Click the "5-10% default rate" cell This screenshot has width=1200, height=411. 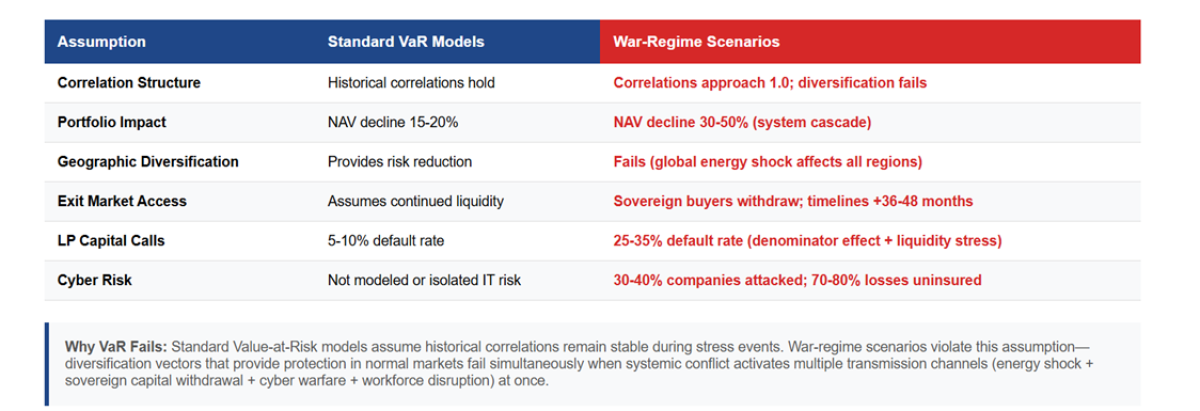385,240
